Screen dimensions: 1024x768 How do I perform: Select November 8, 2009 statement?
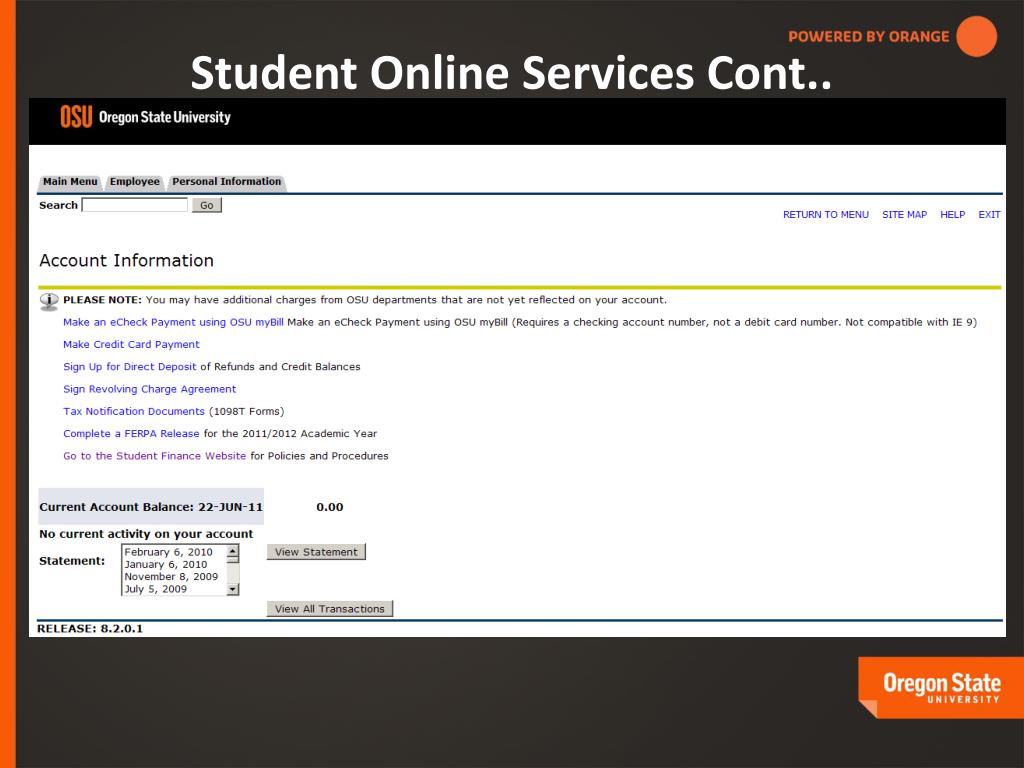click(171, 577)
